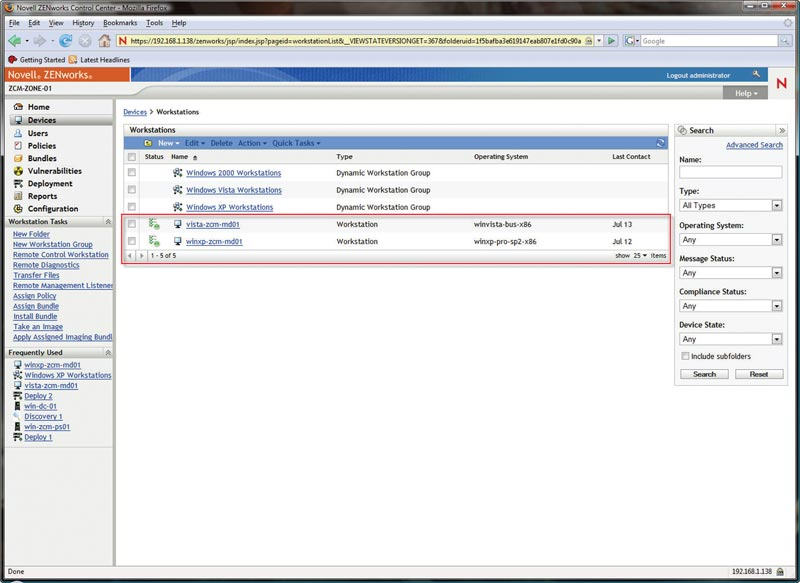The height and width of the screenshot is (583, 800).
Task: Click the padlock icon in status bar
Action: point(781,572)
